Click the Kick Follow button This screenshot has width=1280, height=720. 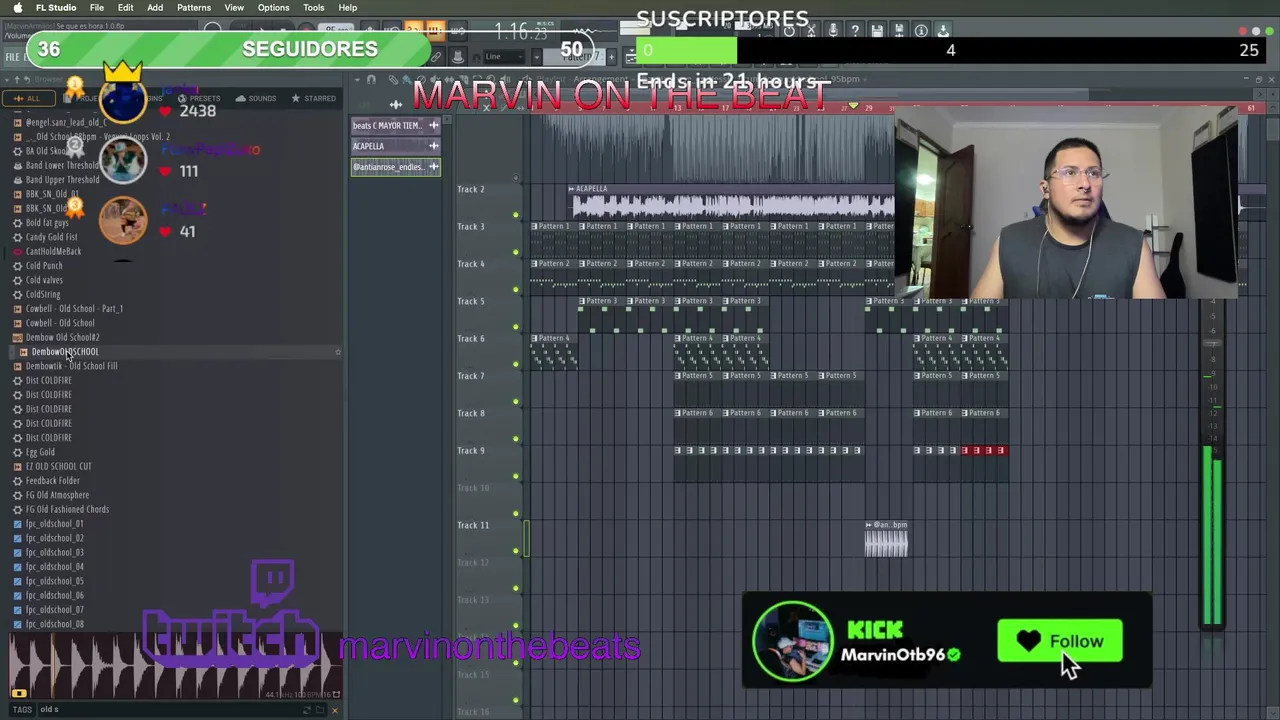[x=1060, y=642]
